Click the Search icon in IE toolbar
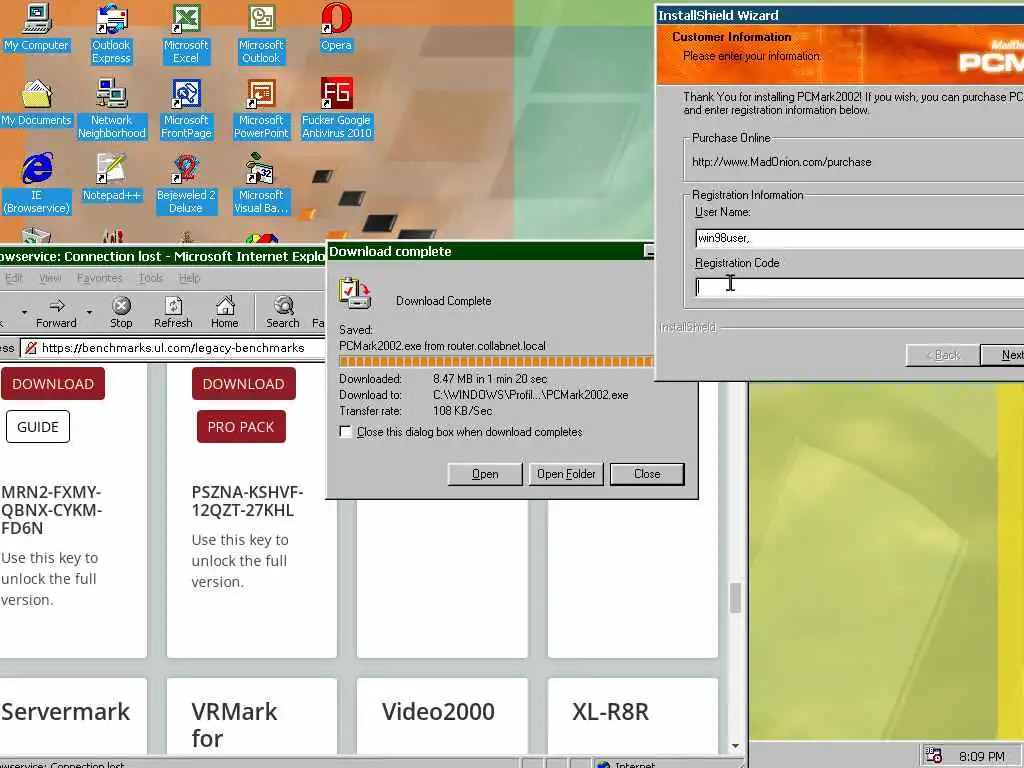 click(x=283, y=312)
